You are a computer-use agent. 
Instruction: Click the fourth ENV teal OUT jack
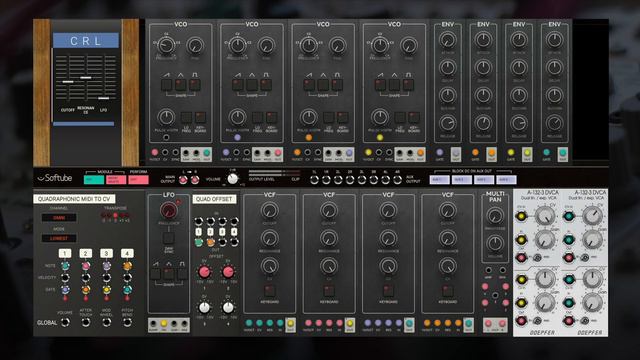click(563, 153)
